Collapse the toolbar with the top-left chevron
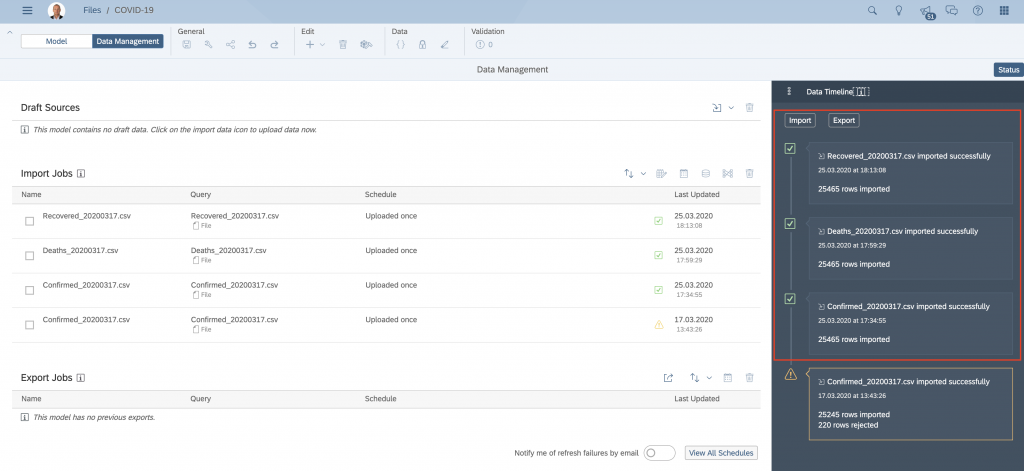 pos(9,32)
